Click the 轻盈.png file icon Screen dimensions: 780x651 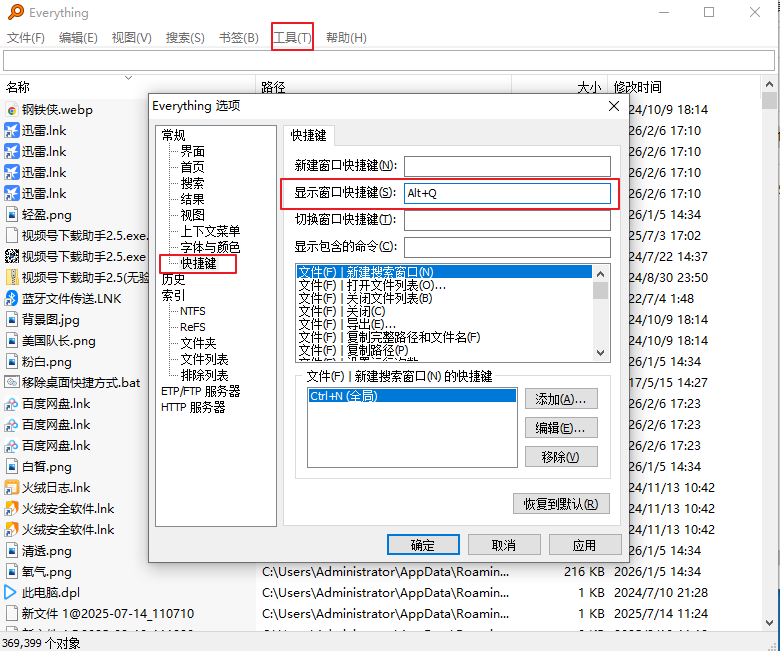[x=11, y=215]
